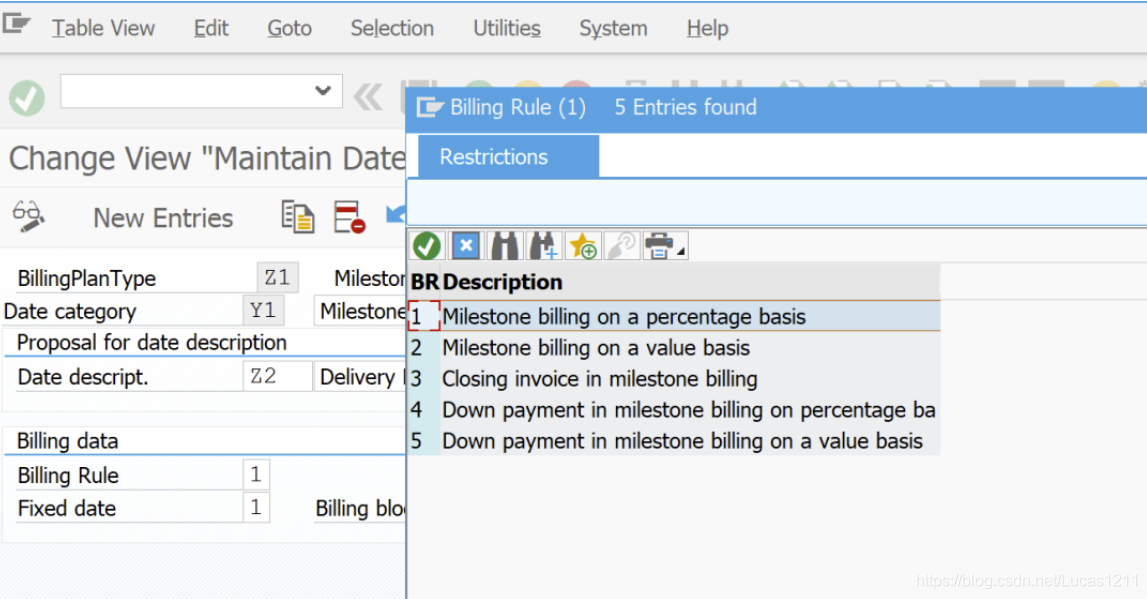Click the blue Cancel X icon in dialog
The width and height of the screenshot is (1147, 599).
(466, 246)
